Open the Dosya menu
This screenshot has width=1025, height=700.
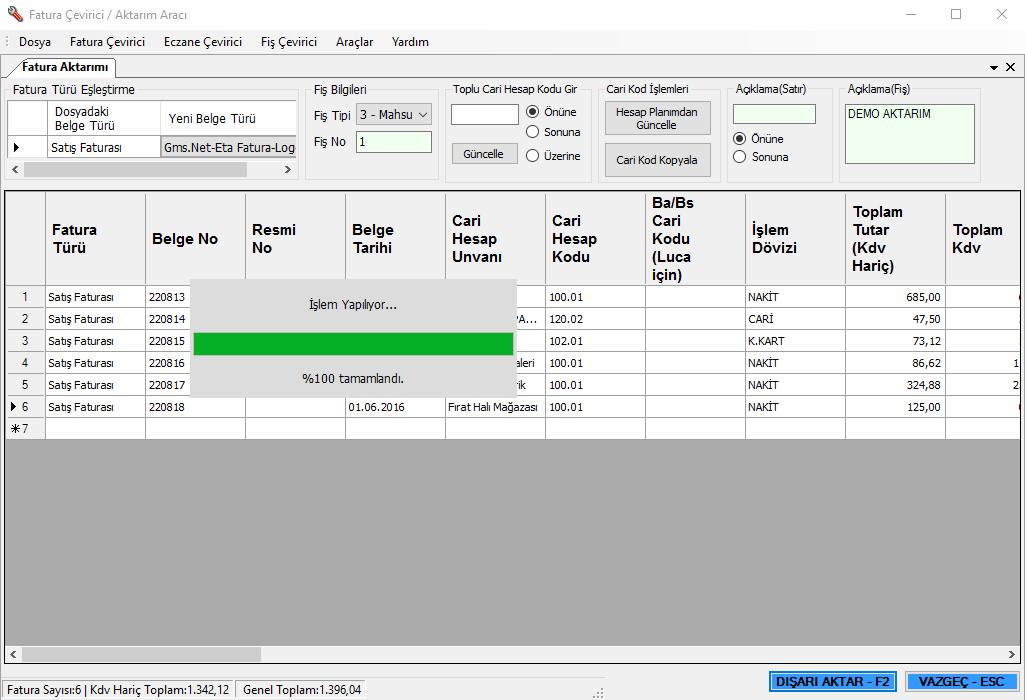(x=35, y=42)
